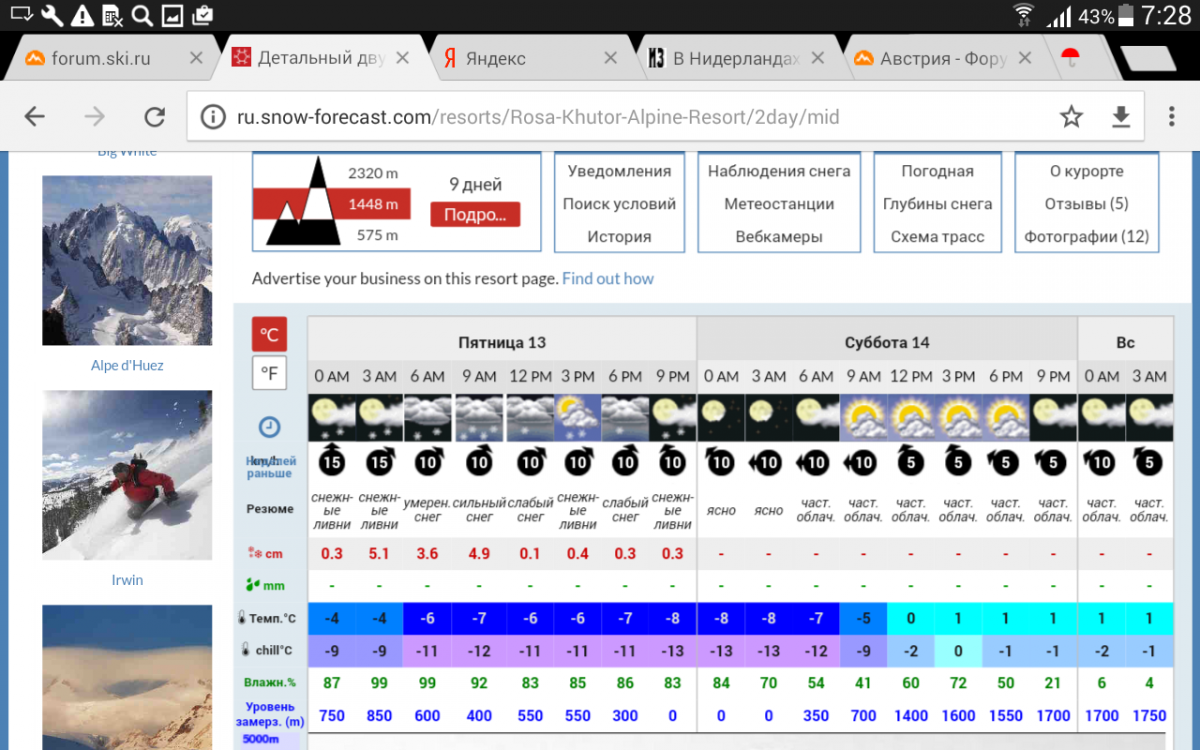The width and height of the screenshot is (1200, 750).
Task: Click the Saturday 12 PM wind speed 5 icon
Action: tap(911, 462)
